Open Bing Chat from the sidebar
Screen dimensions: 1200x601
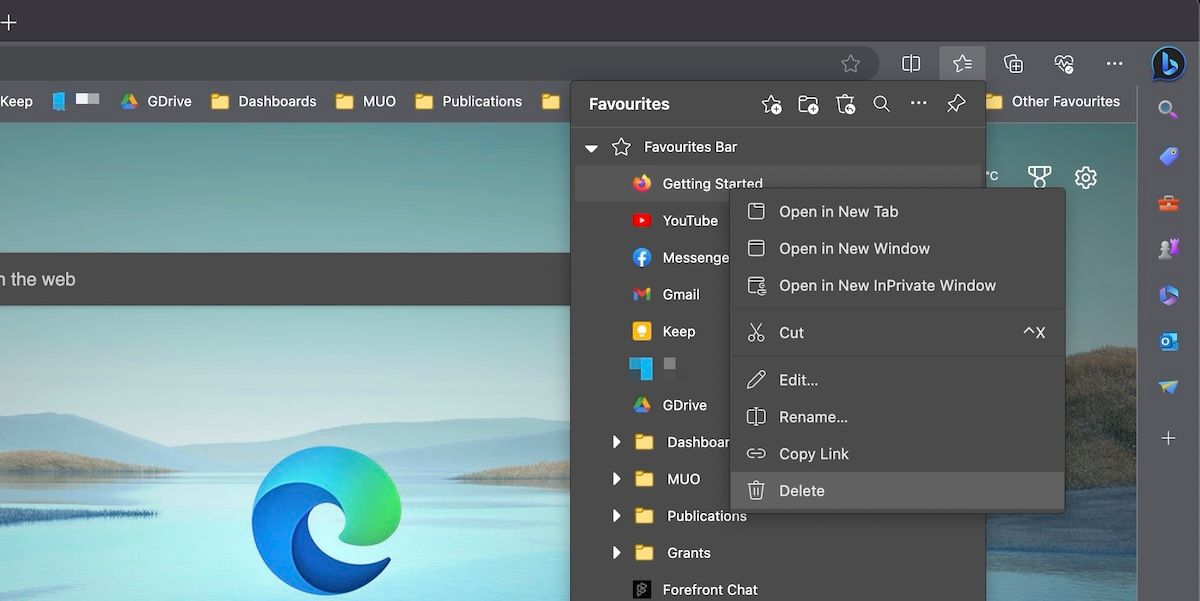[1168, 61]
